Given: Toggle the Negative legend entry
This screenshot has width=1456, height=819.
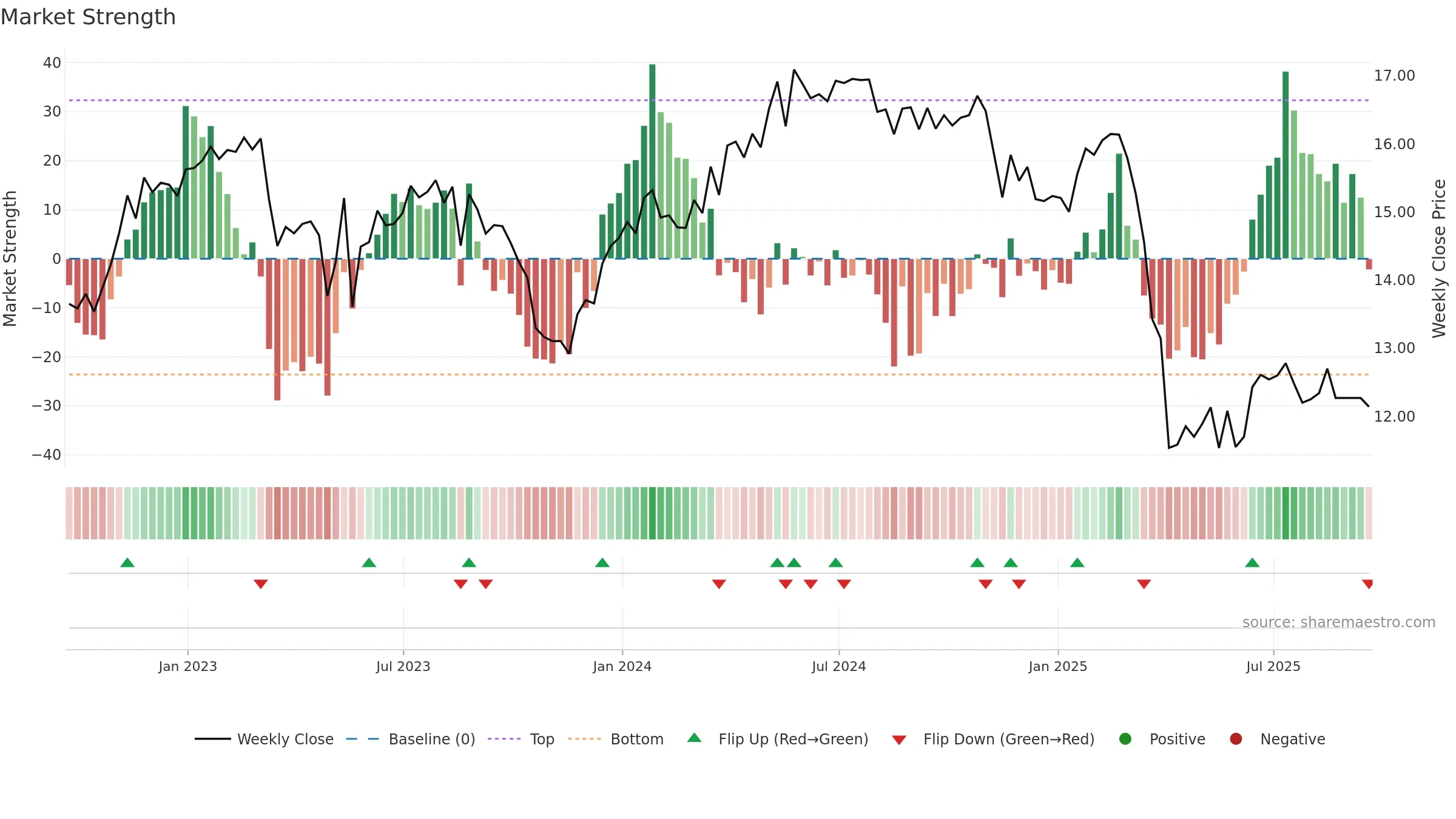Looking at the screenshot, I should 1277,739.
